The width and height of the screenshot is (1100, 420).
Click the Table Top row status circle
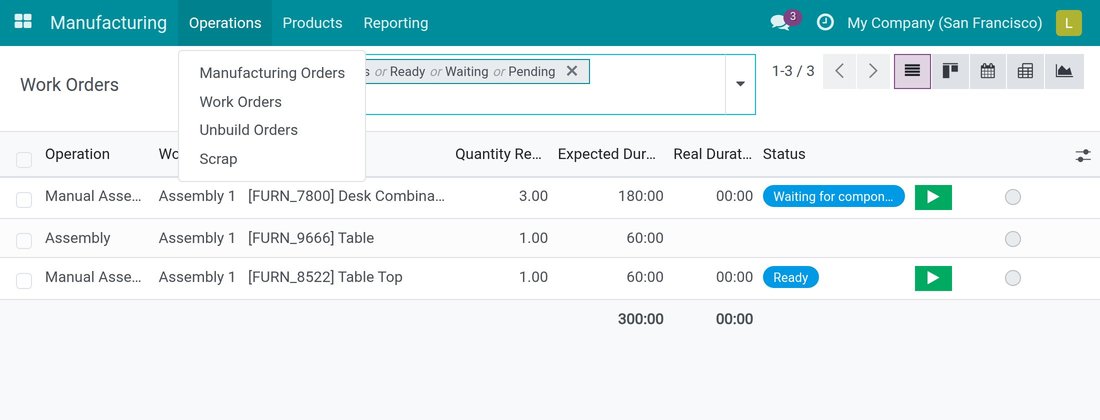point(1012,278)
